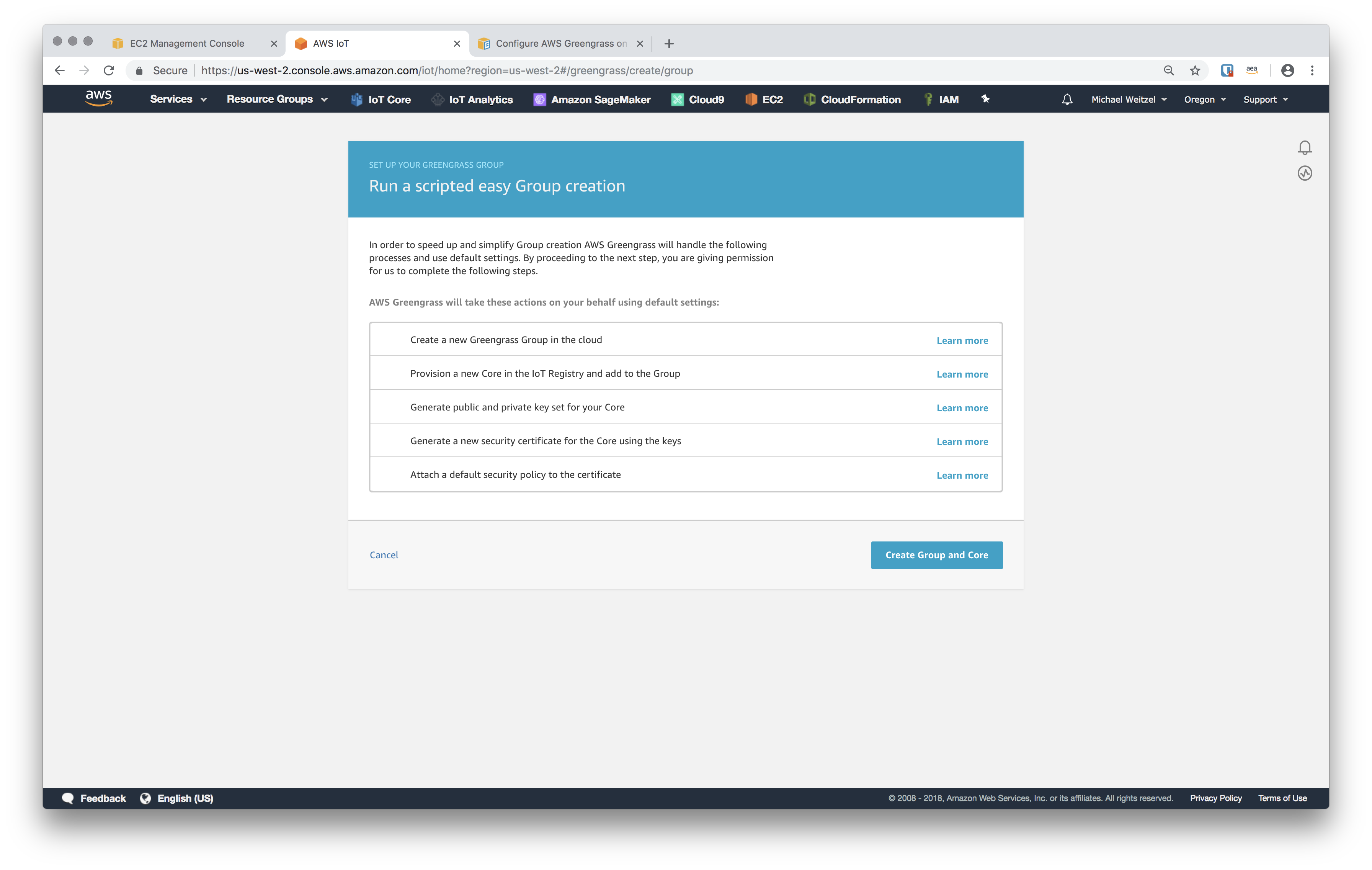1372x870 pixels.
Task: Open Cloud9 shortcut
Action: coord(697,99)
